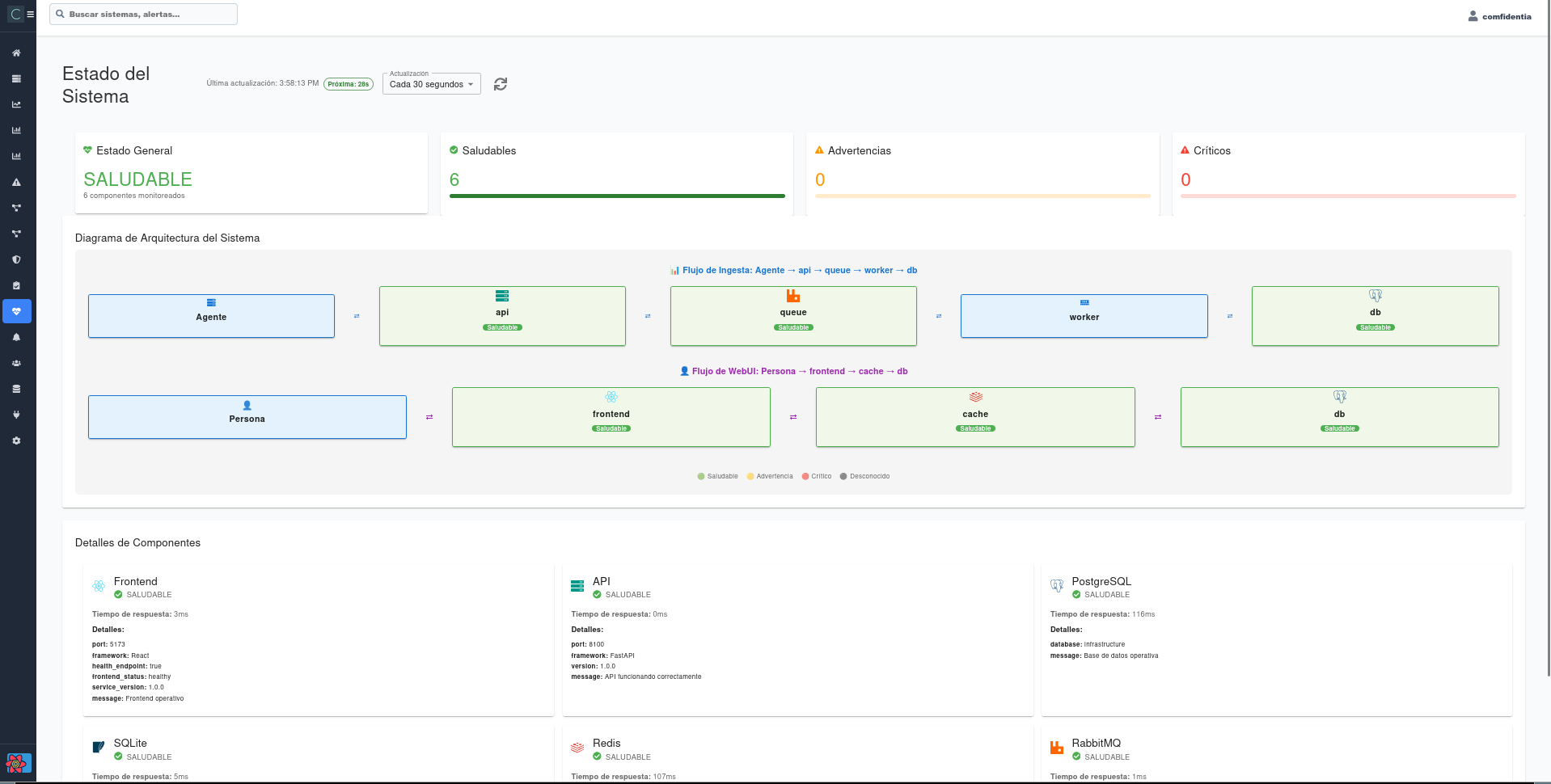Viewport: 1551px width, 784px height.
Task: Open the Home section in the sidebar
Action: 16,52
